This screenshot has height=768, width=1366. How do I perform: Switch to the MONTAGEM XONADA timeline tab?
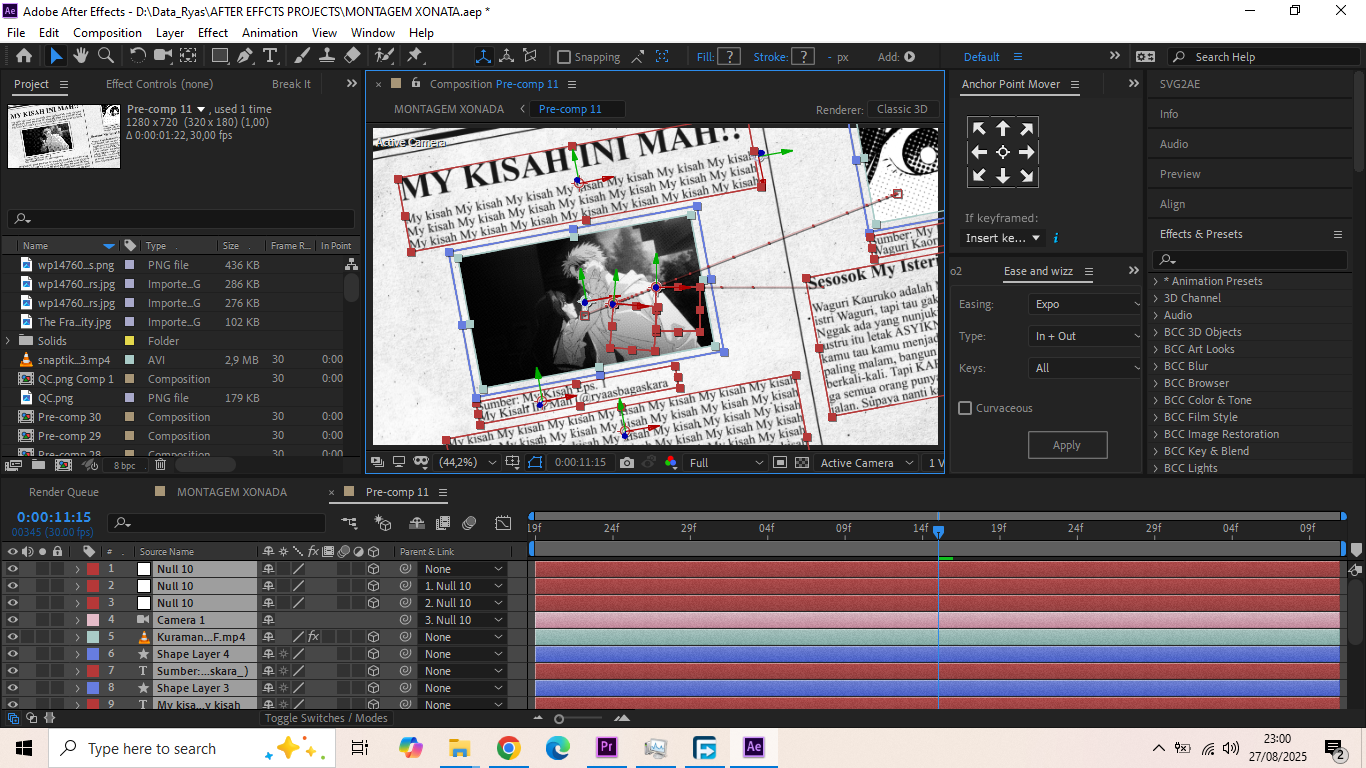231,492
